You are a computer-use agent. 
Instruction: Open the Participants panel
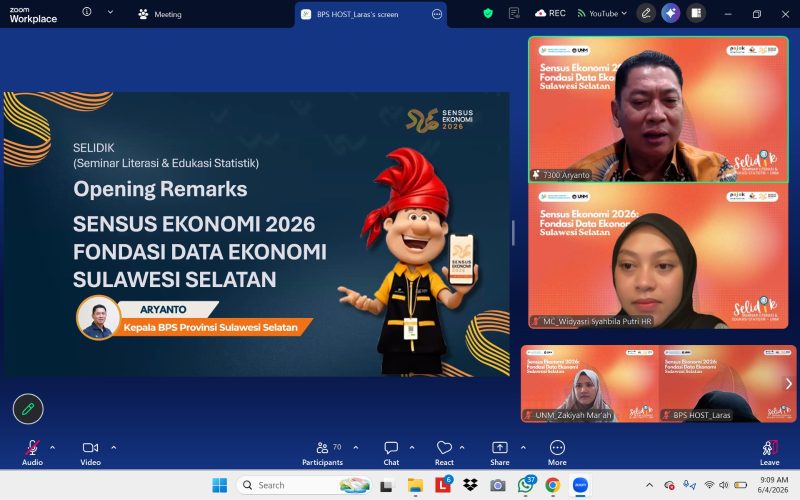tap(322, 453)
